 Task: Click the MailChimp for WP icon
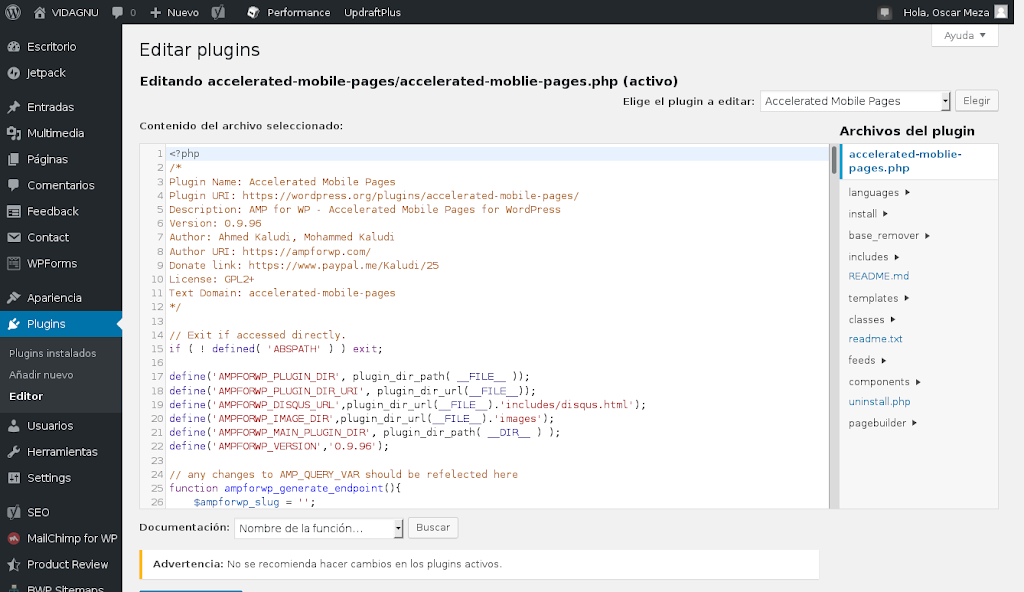[14, 538]
